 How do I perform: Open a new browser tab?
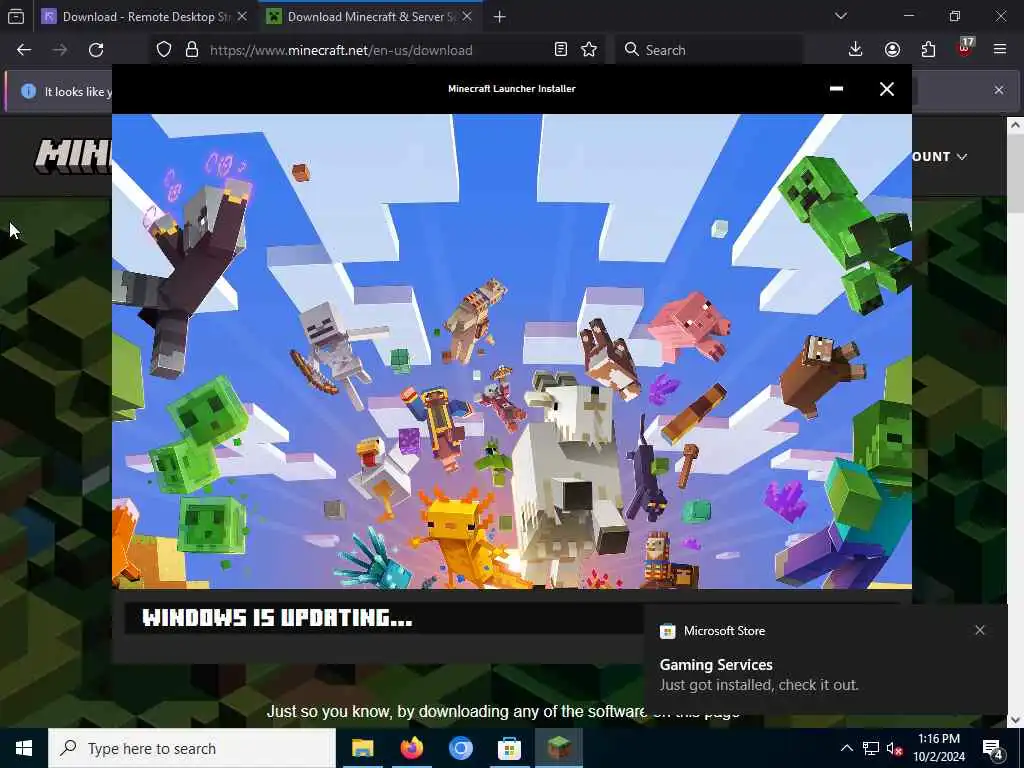pos(500,17)
